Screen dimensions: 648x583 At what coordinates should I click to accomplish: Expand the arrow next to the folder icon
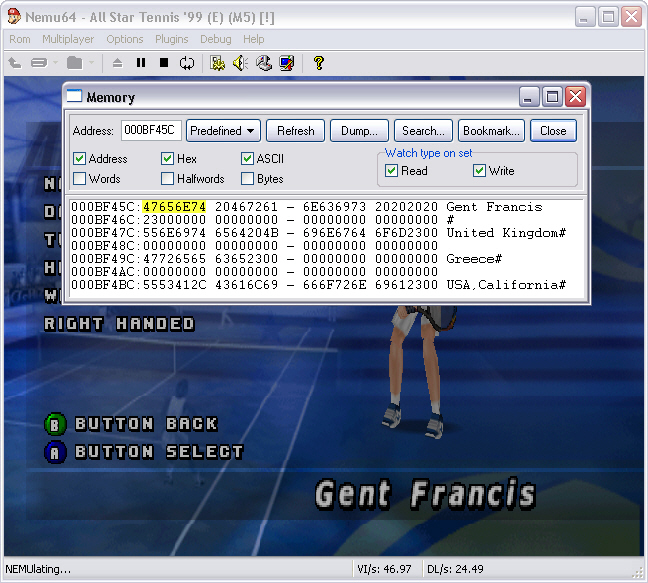(x=91, y=63)
